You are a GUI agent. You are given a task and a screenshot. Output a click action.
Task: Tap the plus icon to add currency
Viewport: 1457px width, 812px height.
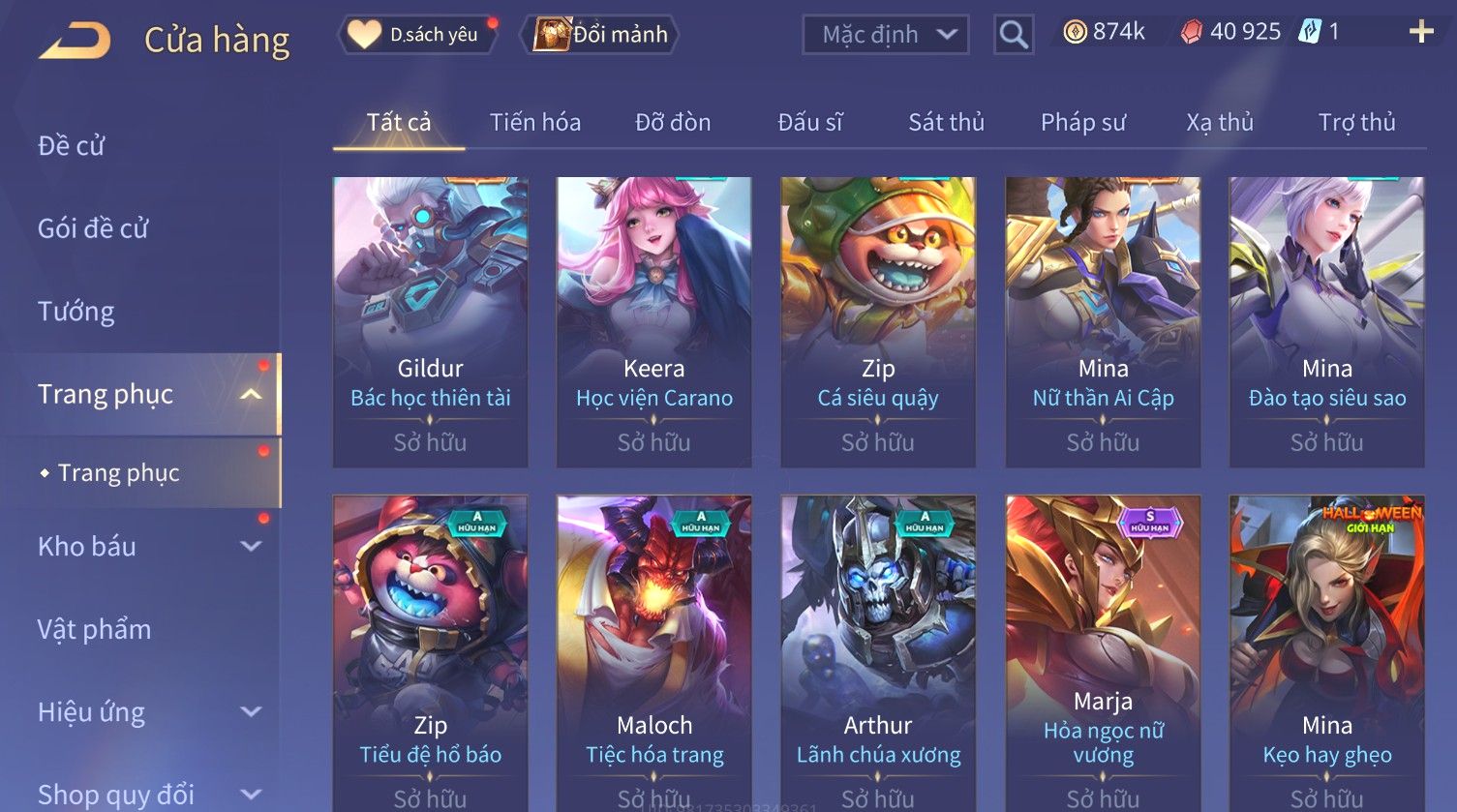pyautogui.click(x=1420, y=32)
